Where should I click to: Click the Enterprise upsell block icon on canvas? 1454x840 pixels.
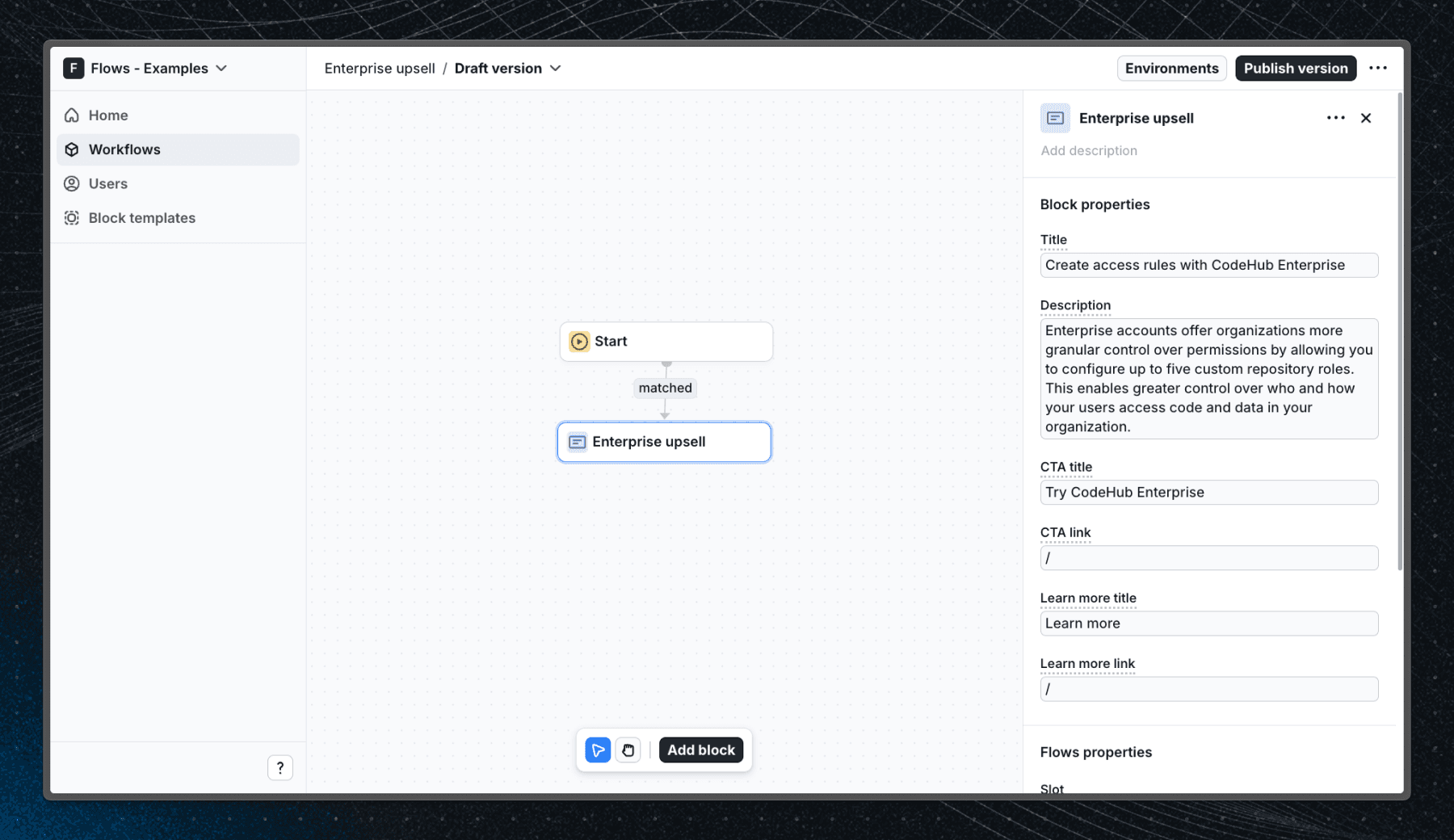(577, 442)
